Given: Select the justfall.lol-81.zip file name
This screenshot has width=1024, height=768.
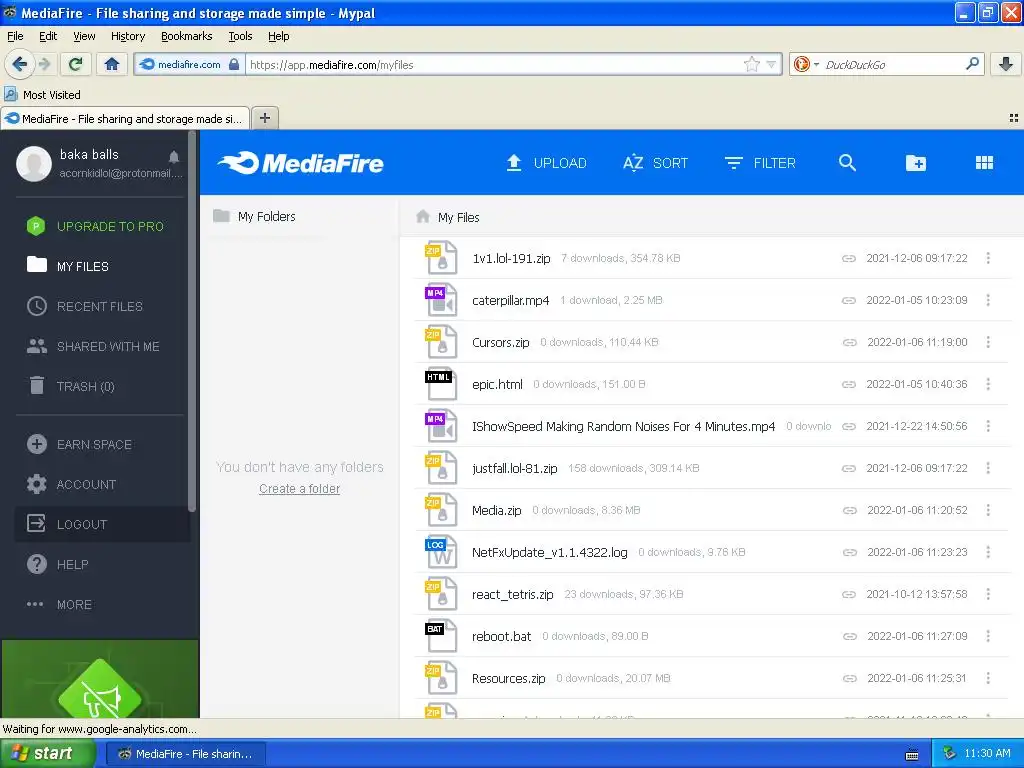Looking at the screenshot, I should coord(515,468).
